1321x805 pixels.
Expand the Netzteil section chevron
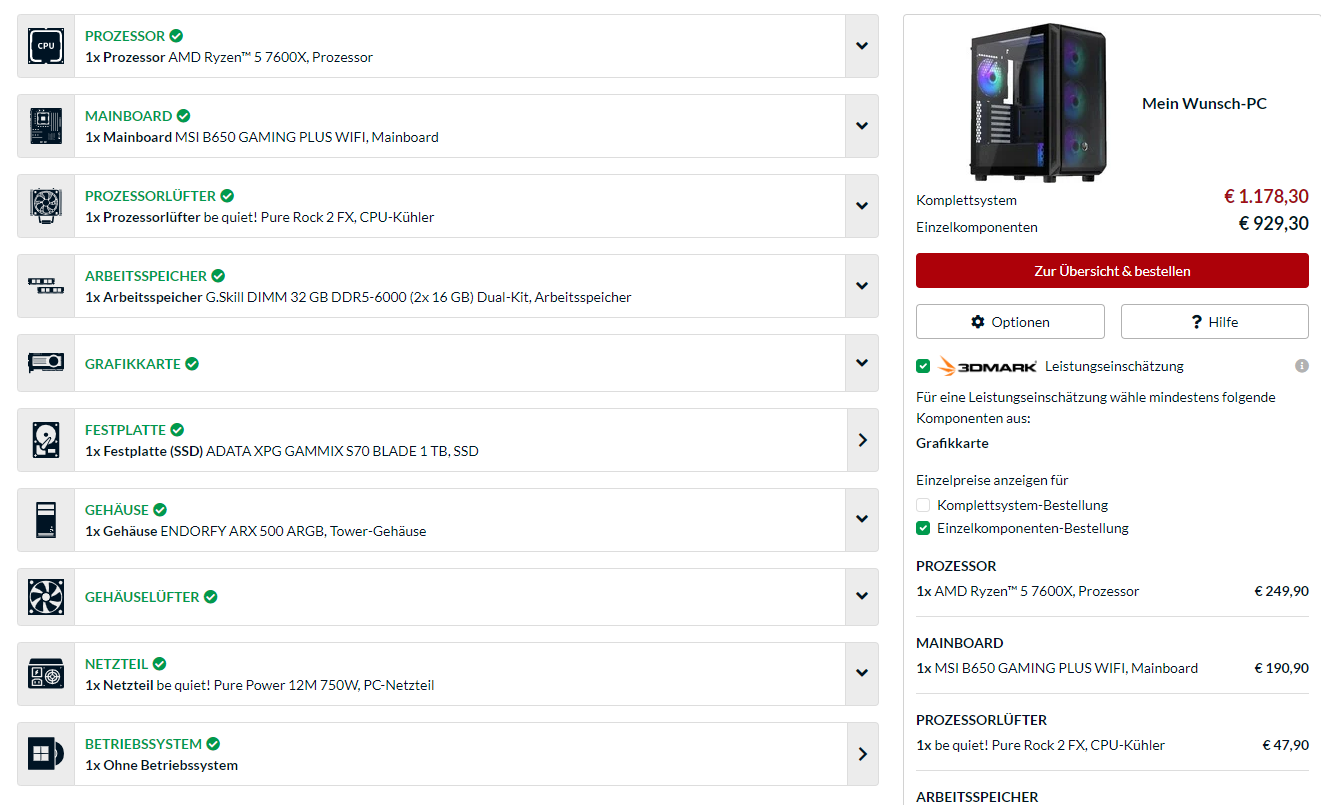pos(862,674)
